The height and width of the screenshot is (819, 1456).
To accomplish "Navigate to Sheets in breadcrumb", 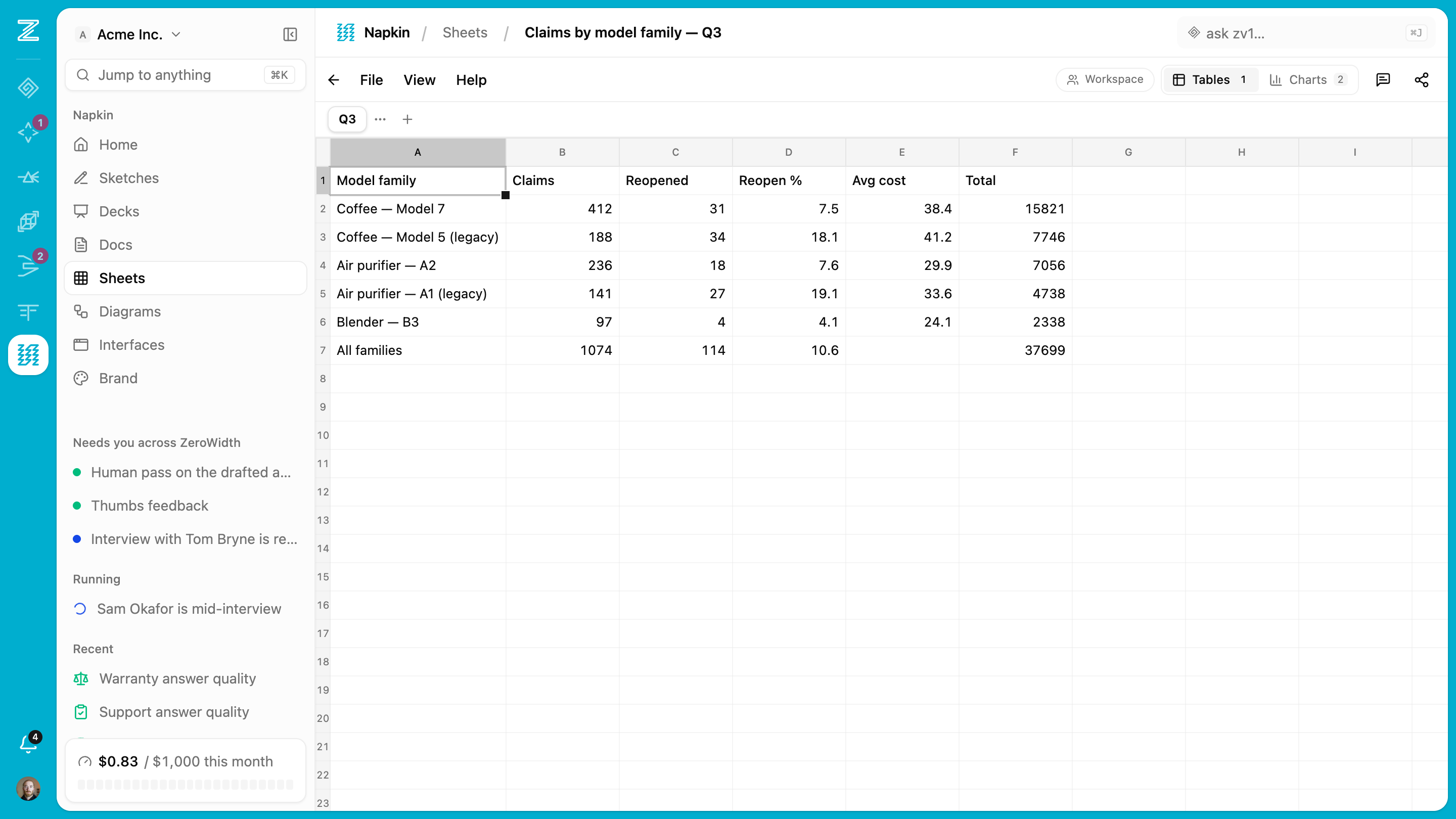I will pos(465,32).
